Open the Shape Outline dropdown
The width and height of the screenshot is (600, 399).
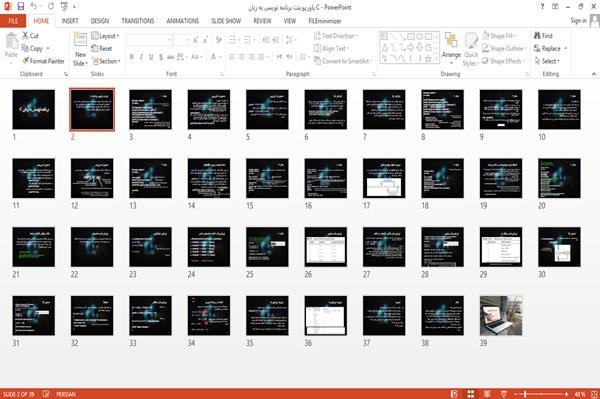pyautogui.click(x=505, y=48)
